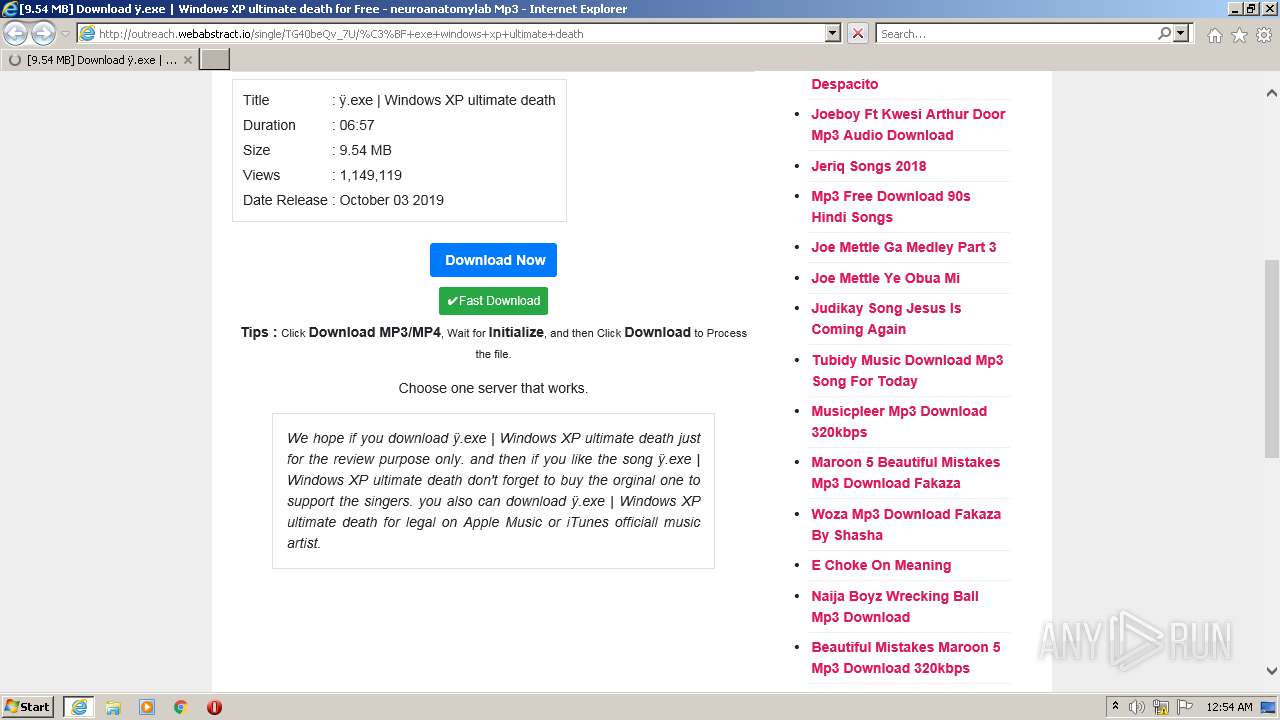Stop page loading with the red X
This screenshot has height=720, width=1280.
[858, 33]
